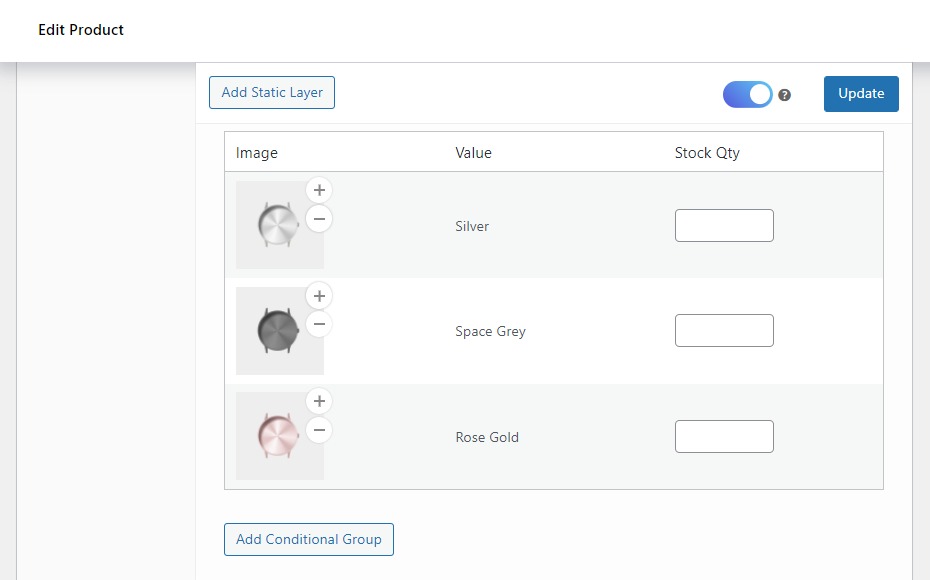The height and width of the screenshot is (580, 930).
Task: Click the plus icon for the Silver layer
Action: pyautogui.click(x=319, y=190)
